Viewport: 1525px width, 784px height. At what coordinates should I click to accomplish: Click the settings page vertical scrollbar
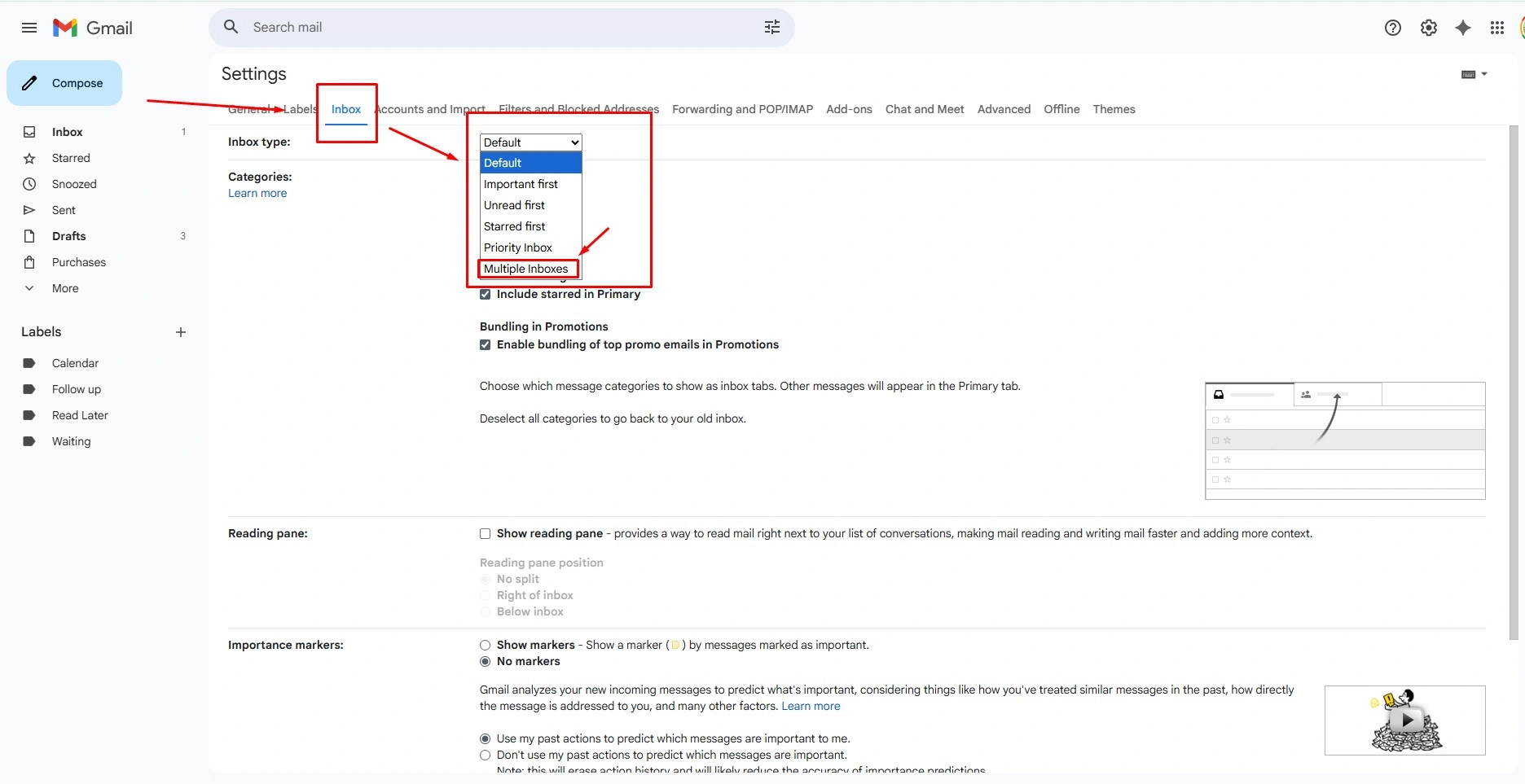point(1514,383)
